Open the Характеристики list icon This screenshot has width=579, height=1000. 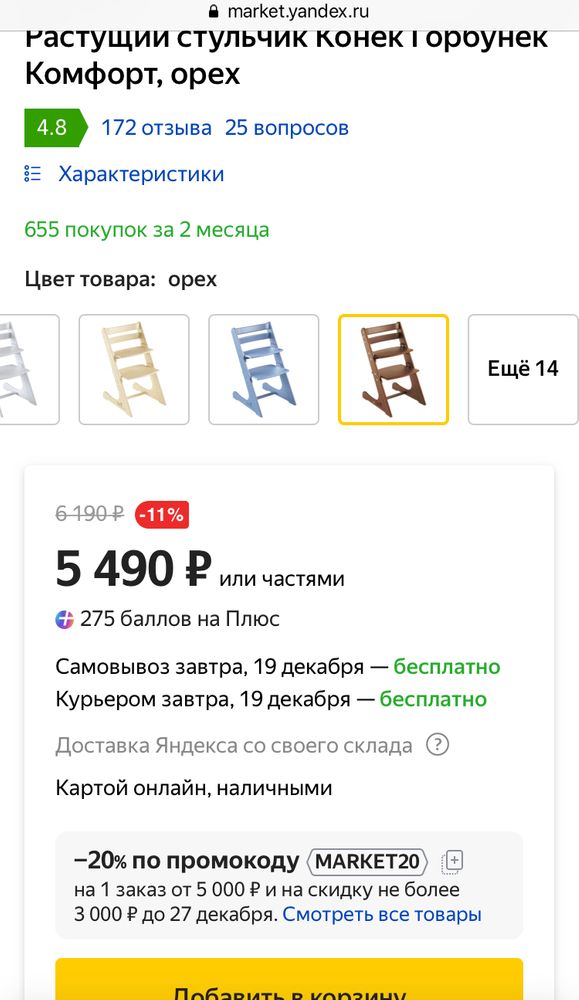[x=33, y=172]
